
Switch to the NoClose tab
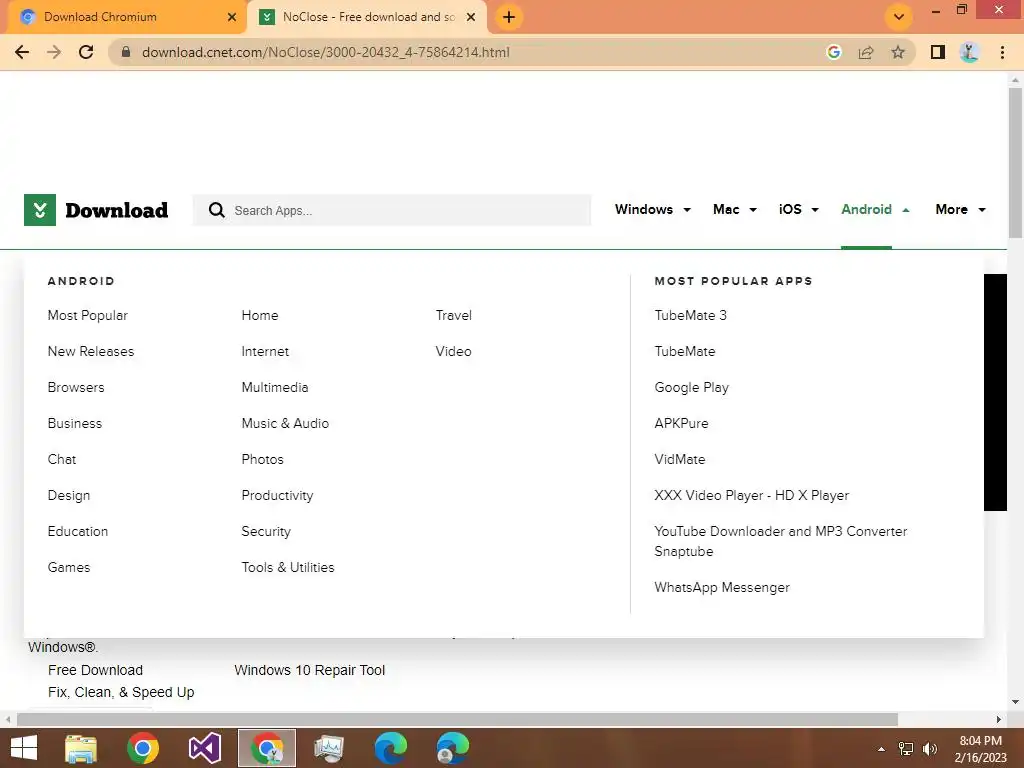pyautogui.click(x=367, y=17)
